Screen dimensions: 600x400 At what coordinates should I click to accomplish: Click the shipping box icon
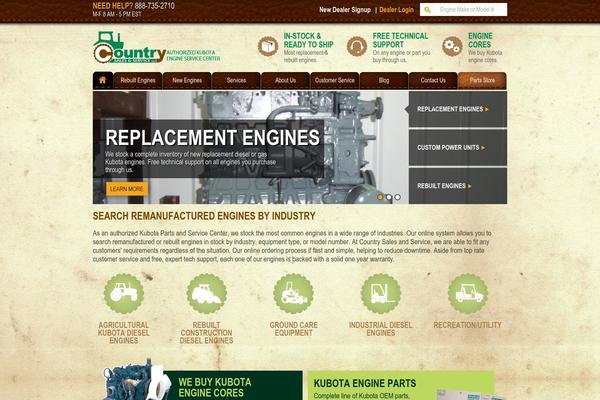point(268,47)
